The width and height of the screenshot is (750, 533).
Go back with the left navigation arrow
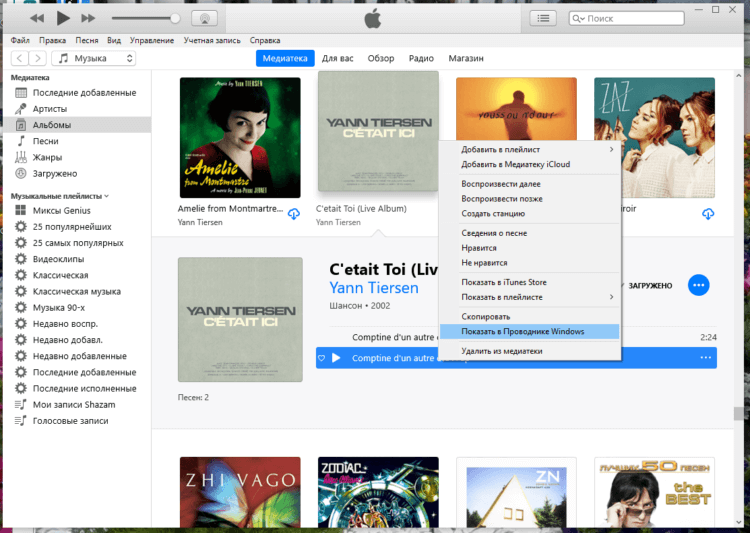point(19,58)
